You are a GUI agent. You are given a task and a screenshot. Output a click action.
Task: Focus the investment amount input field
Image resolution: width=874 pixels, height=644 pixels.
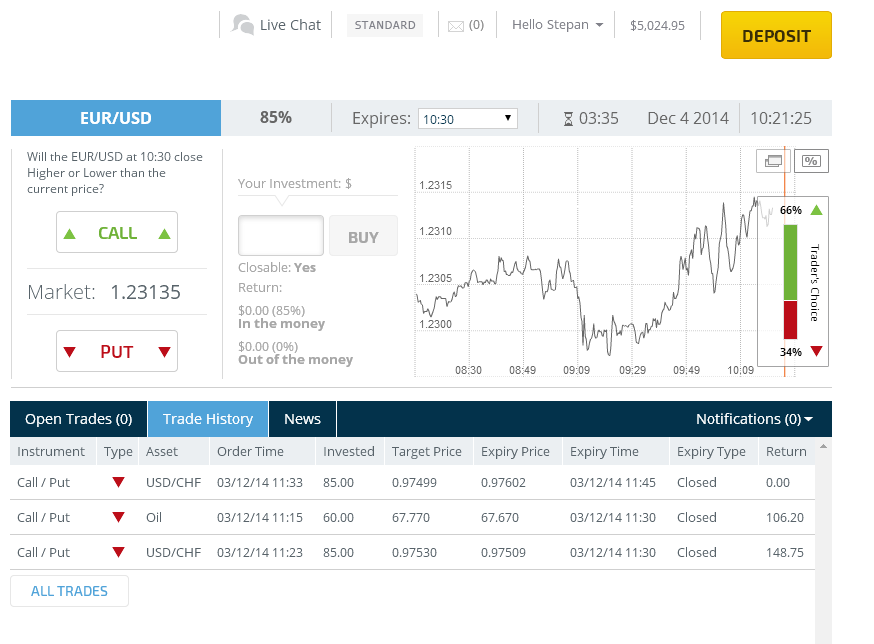[x=281, y=236]
